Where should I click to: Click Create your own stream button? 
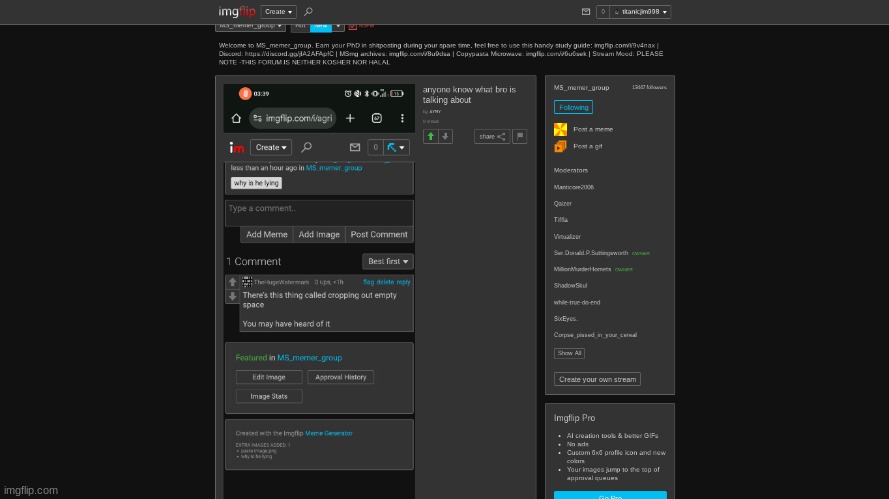click(598, 379)
